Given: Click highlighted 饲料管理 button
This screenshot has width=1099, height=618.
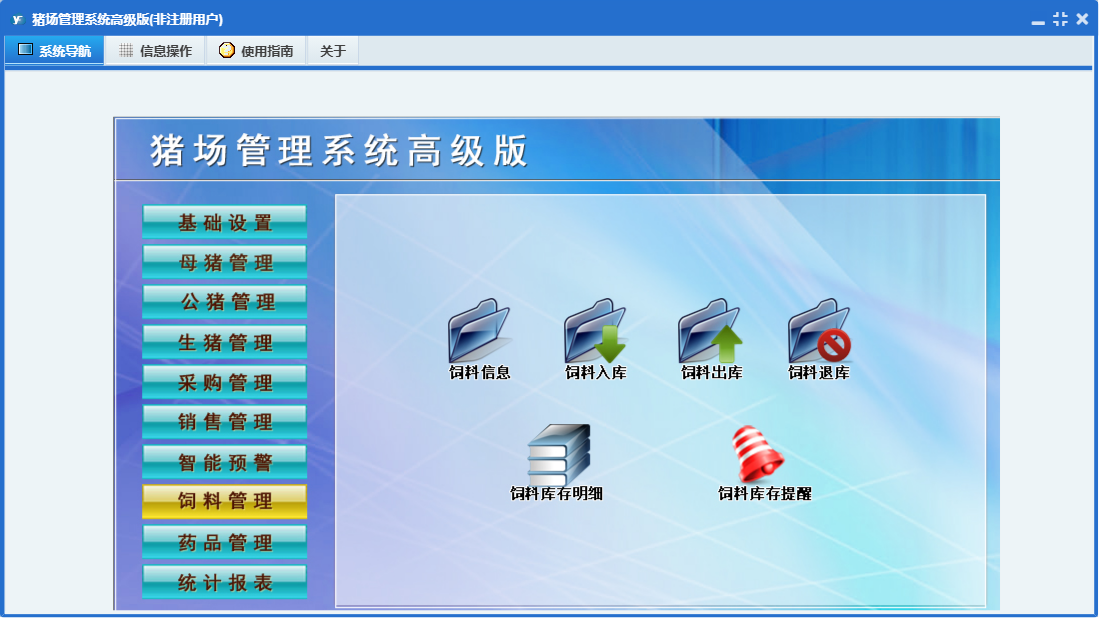Looking at the screenshot, I should pyautogui.click(x=224, y=502).
